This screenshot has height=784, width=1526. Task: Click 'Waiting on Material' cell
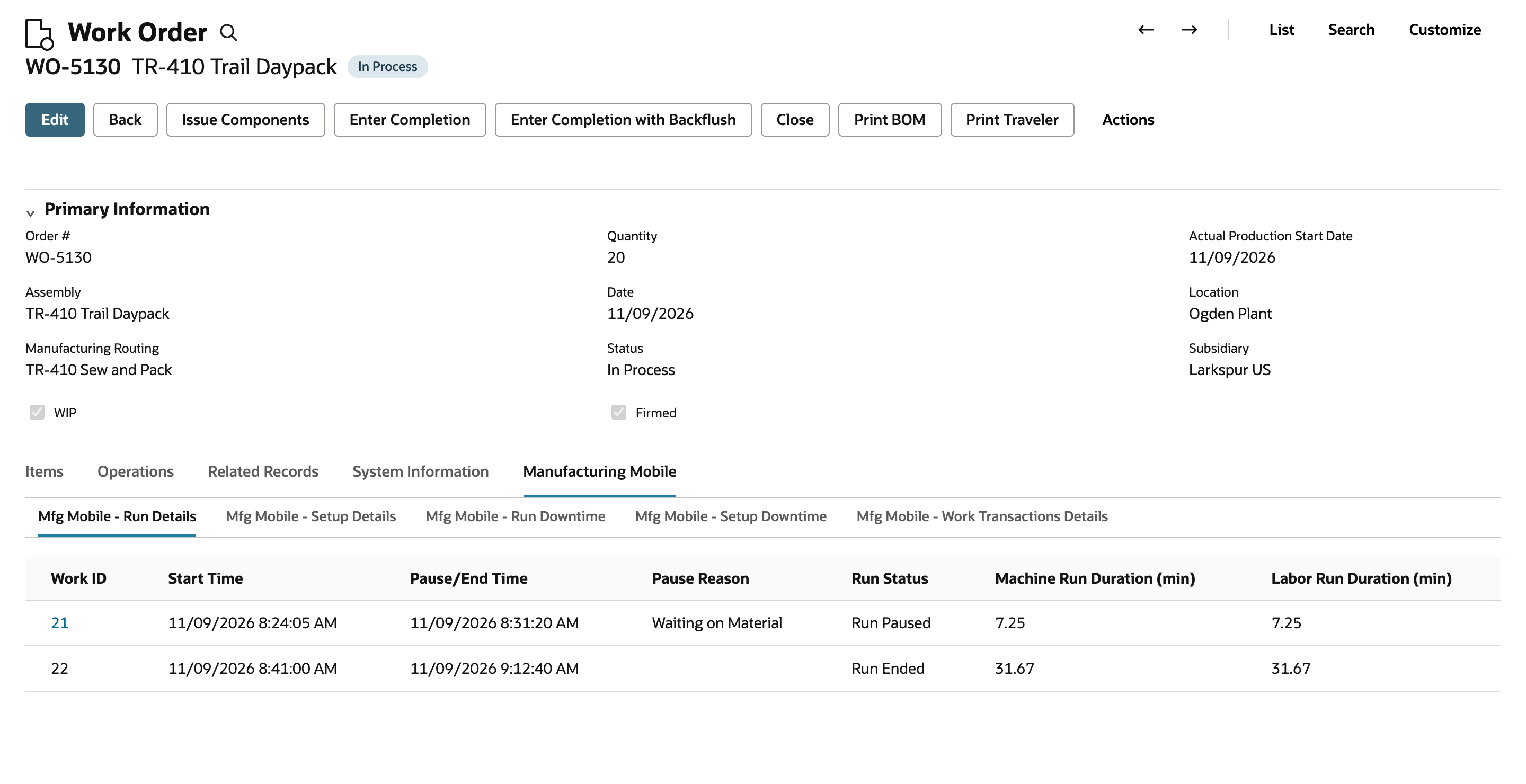717,623
